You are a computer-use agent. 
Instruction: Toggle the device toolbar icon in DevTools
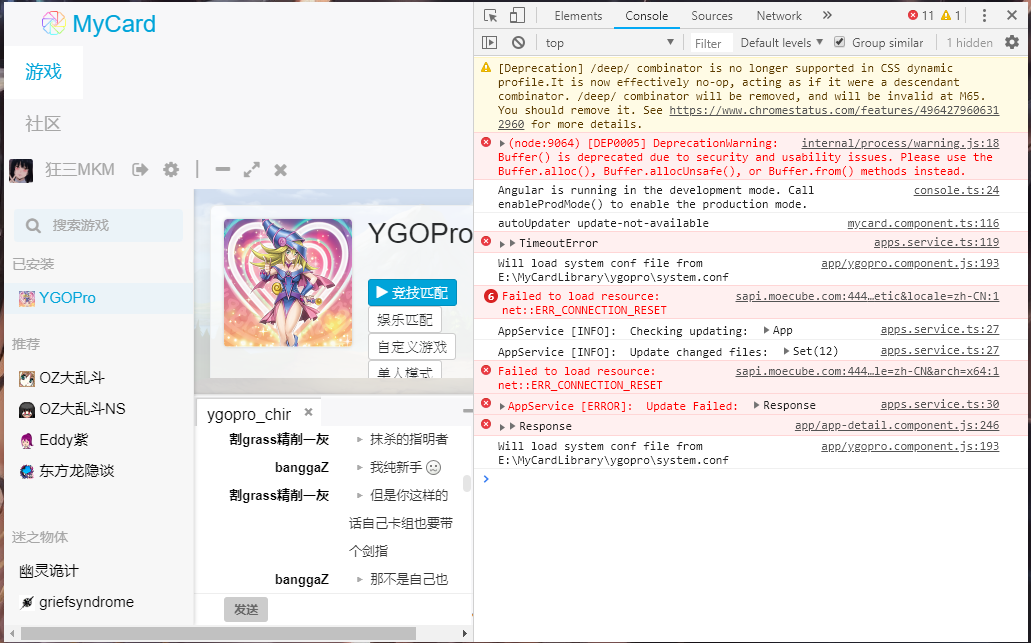coord(518,16)
